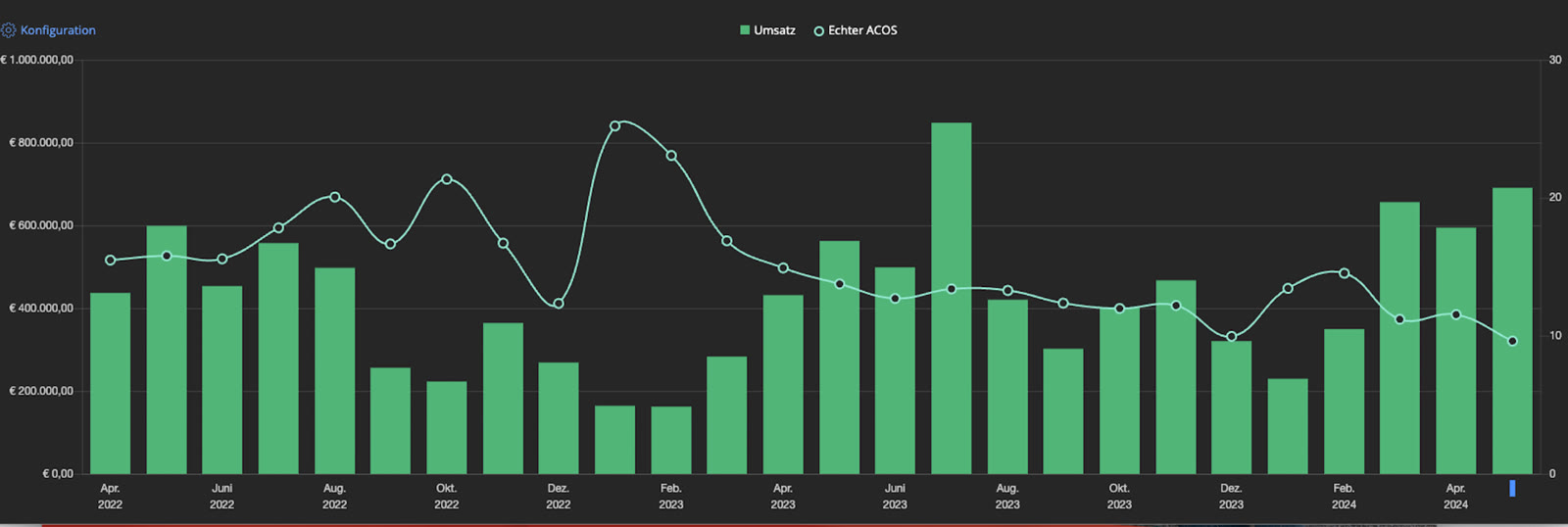Select the Umsatz bar for Aug. 2023
The height and width of the screenshot is (527, 1568).
pos(1007,387)
